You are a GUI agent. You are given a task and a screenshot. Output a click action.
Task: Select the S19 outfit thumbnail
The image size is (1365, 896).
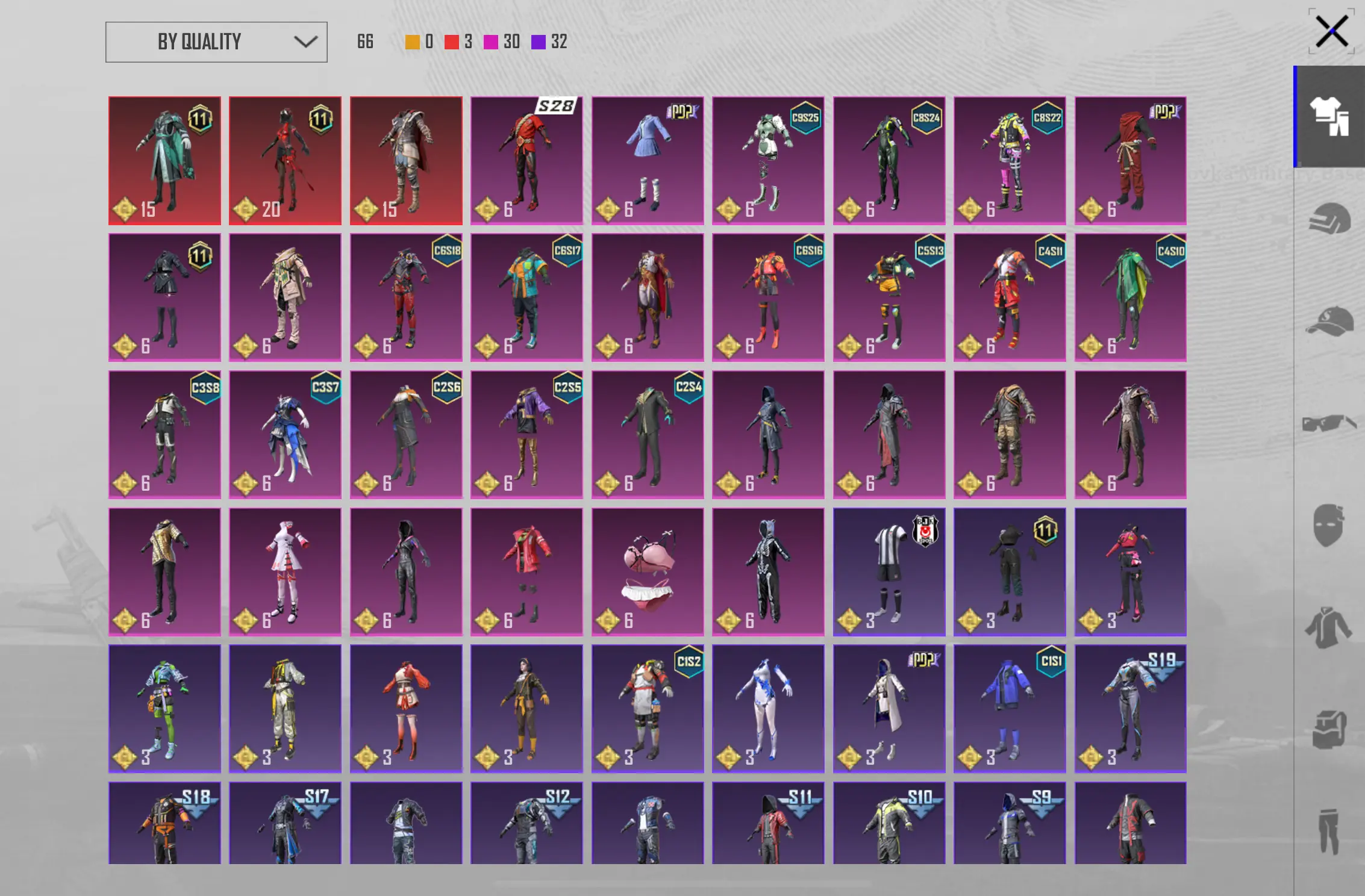1130,709
